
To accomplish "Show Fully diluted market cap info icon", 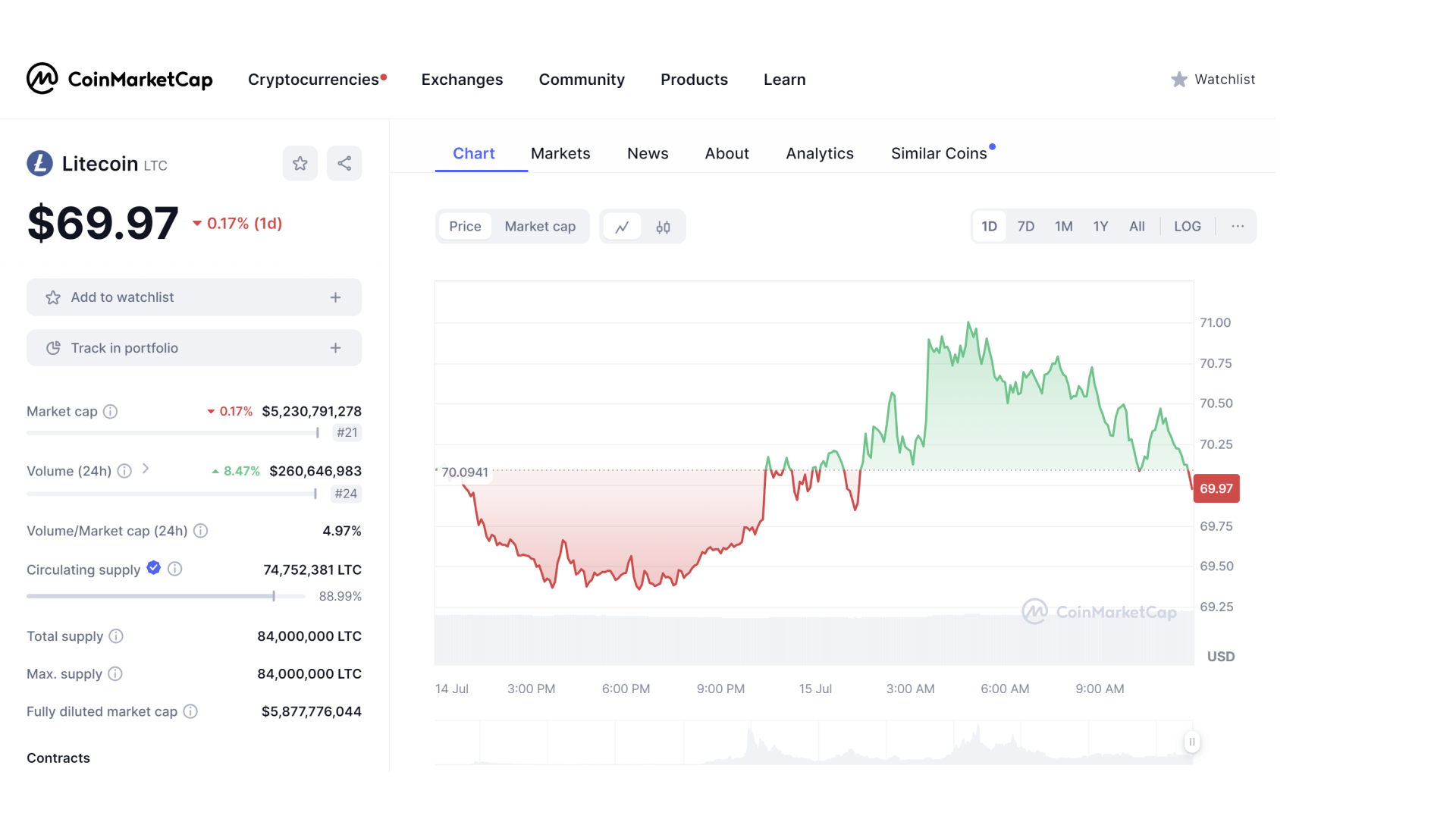I will click(x=190, y=711).
